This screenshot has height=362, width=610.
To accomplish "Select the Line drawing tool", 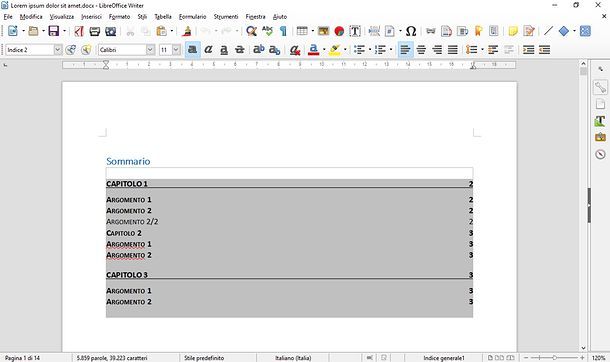I will pos(549,31).
